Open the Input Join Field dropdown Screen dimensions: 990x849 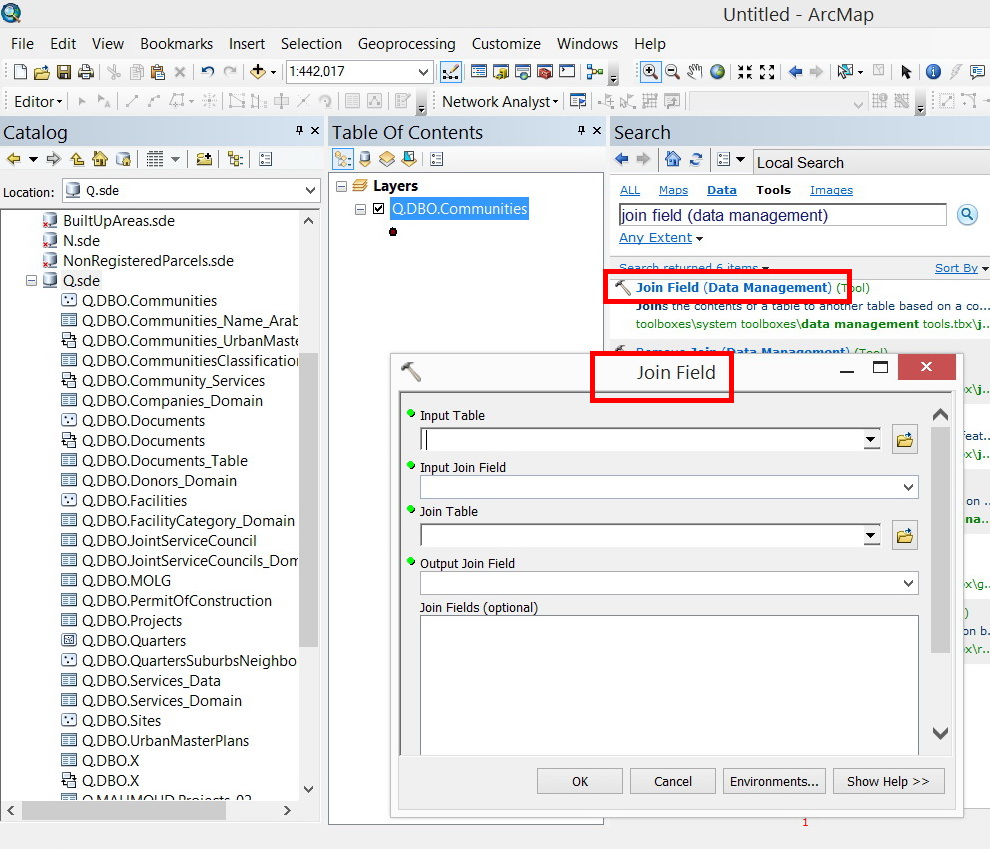(x=908, y=487)
